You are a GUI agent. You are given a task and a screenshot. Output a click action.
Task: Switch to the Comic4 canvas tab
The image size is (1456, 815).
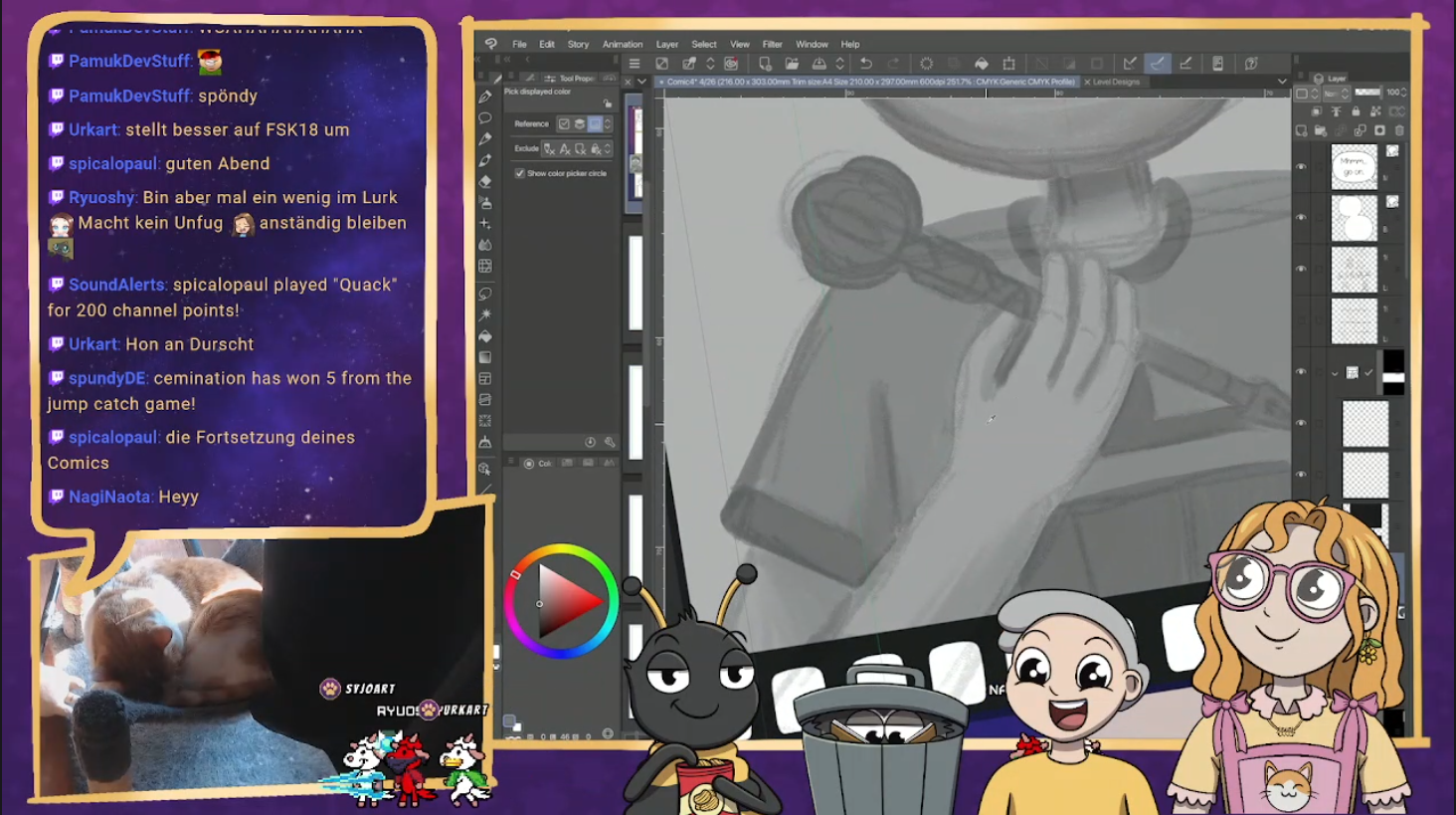(866, 82)
